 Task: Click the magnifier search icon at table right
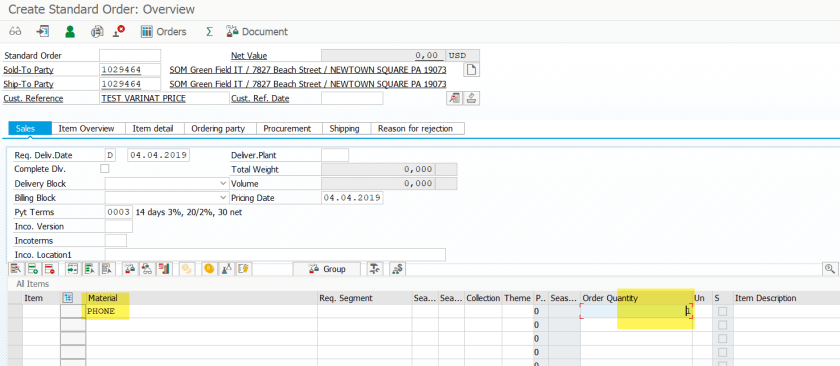[x=830, y=269]
